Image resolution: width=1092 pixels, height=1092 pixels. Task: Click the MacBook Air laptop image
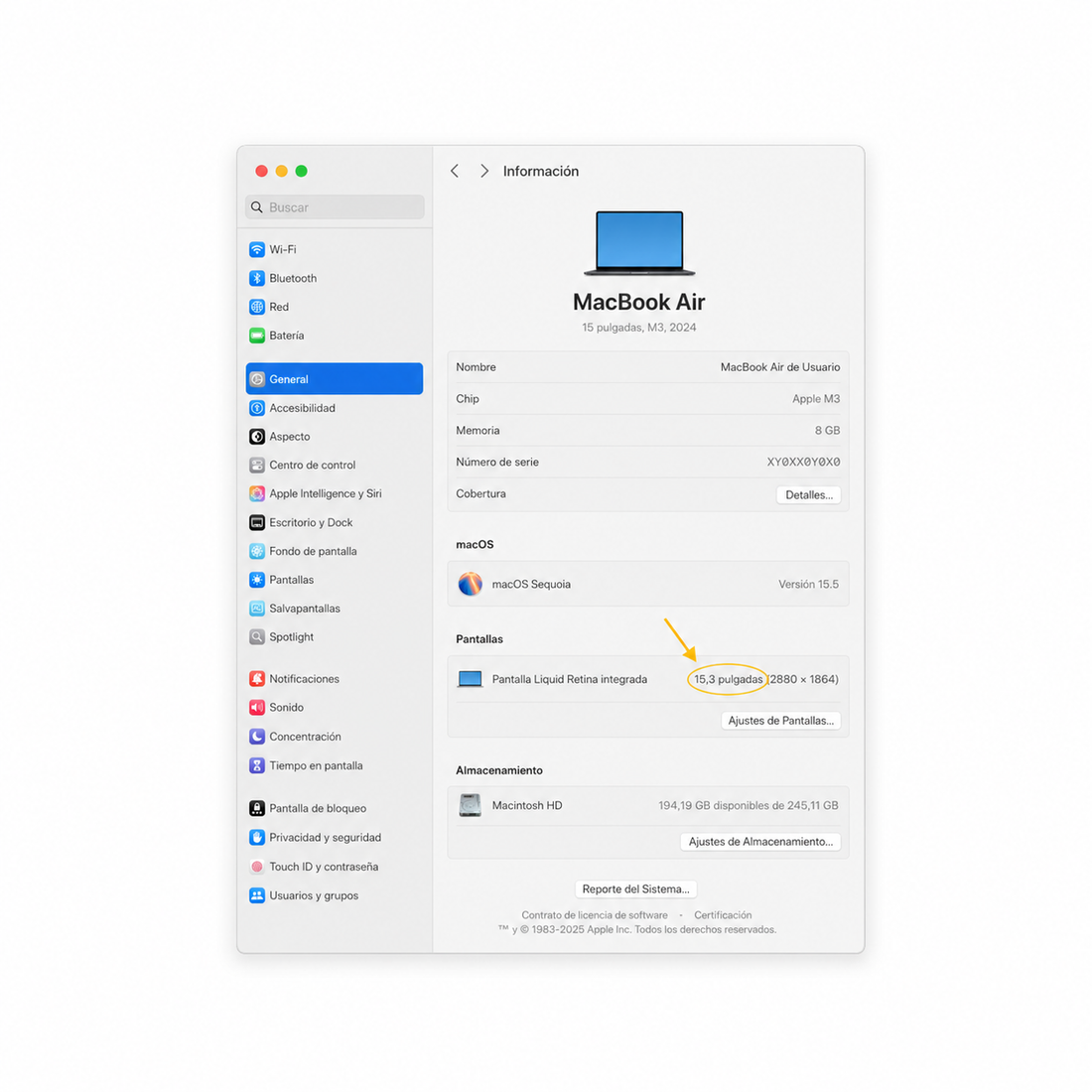[x=639, y=243]
